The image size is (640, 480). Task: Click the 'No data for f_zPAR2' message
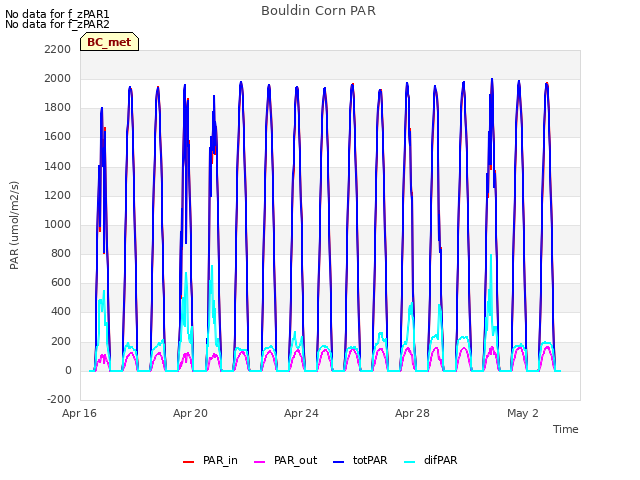pyautogui.click(x=57, y=24)
